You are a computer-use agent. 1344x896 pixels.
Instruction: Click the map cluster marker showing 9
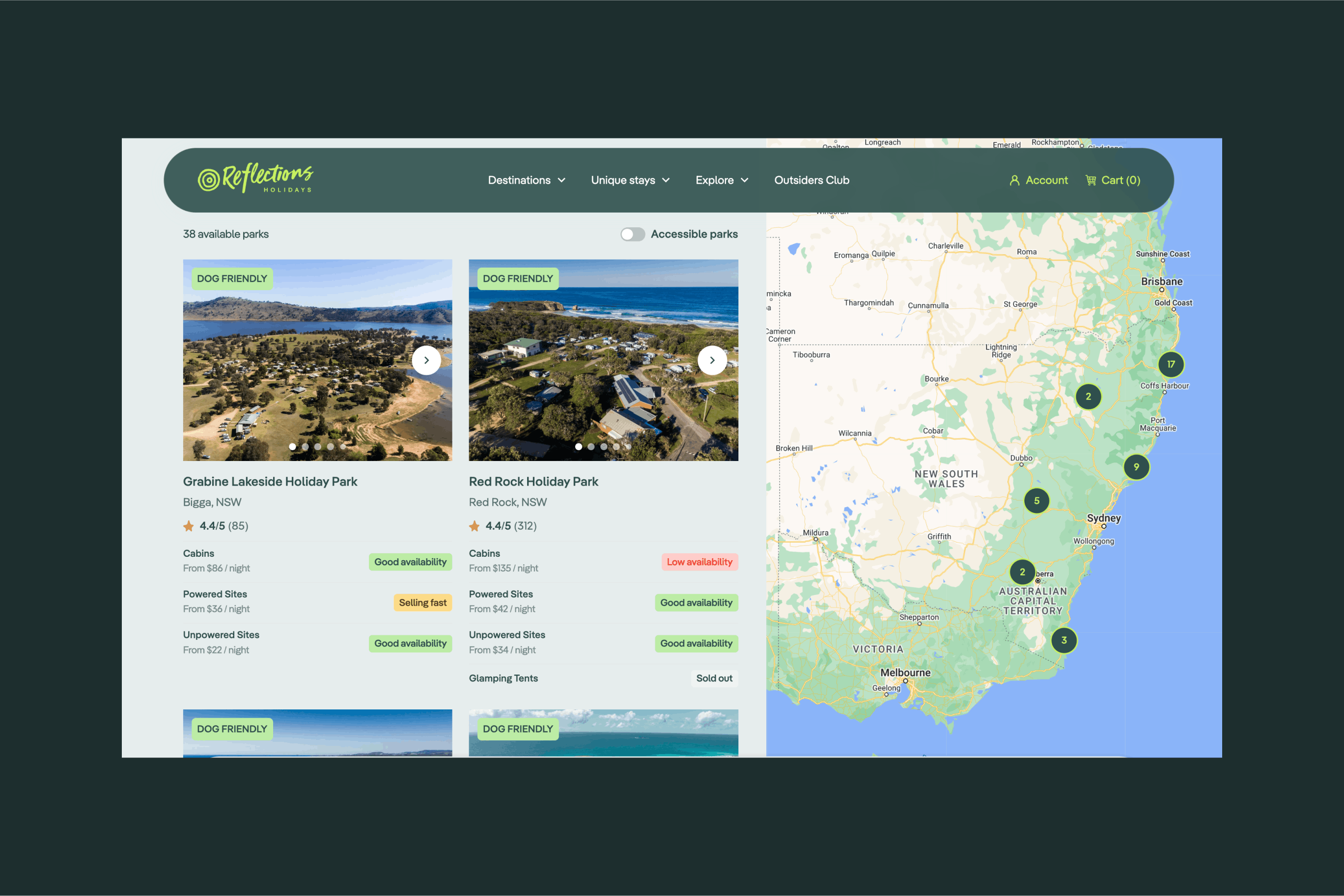click(x=1136, y=467)
